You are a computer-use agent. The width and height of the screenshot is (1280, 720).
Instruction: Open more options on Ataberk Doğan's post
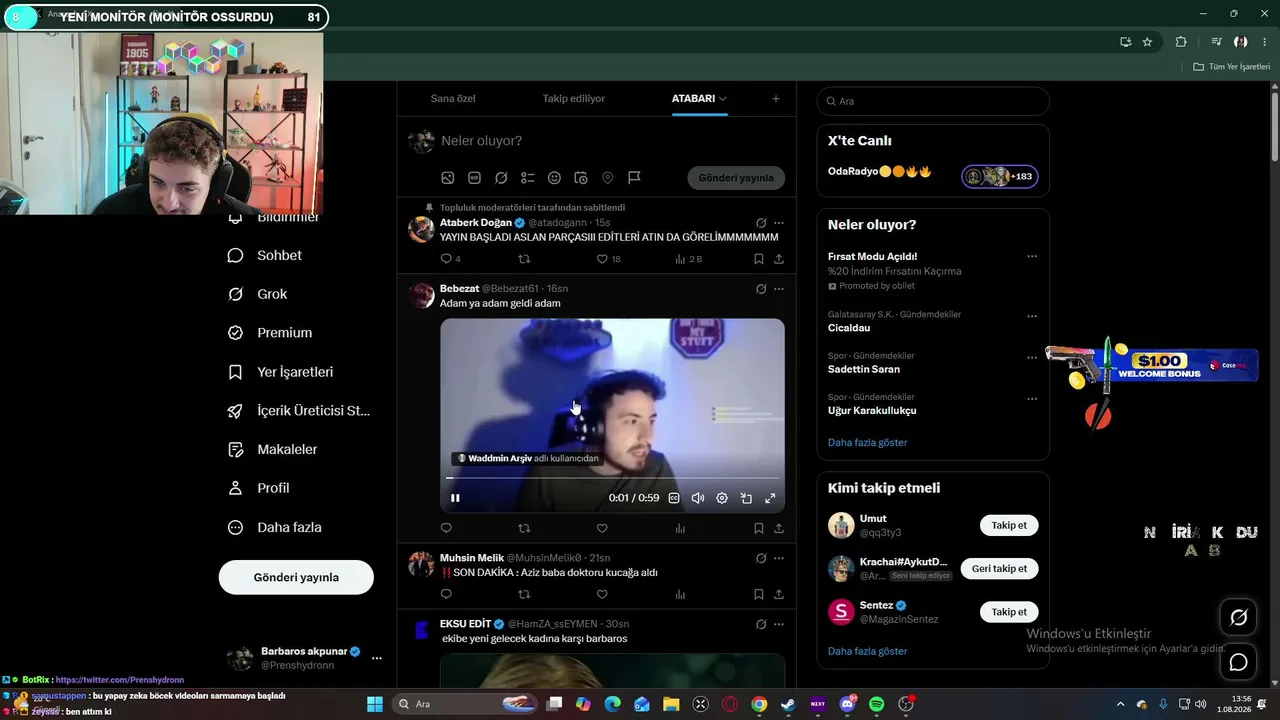click(779, 223)
